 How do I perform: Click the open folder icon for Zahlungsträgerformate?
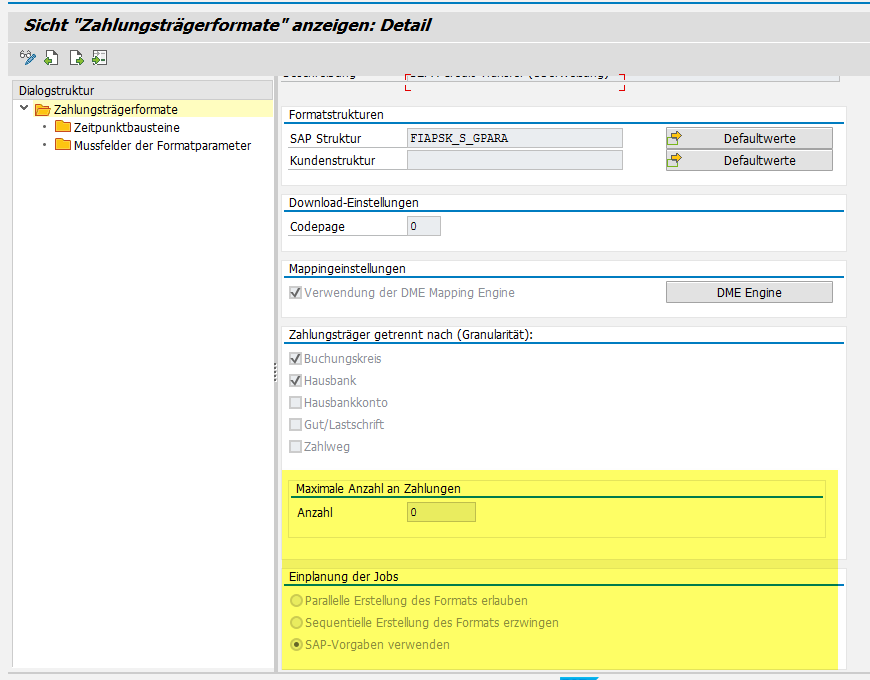click(x=42, y=109)
